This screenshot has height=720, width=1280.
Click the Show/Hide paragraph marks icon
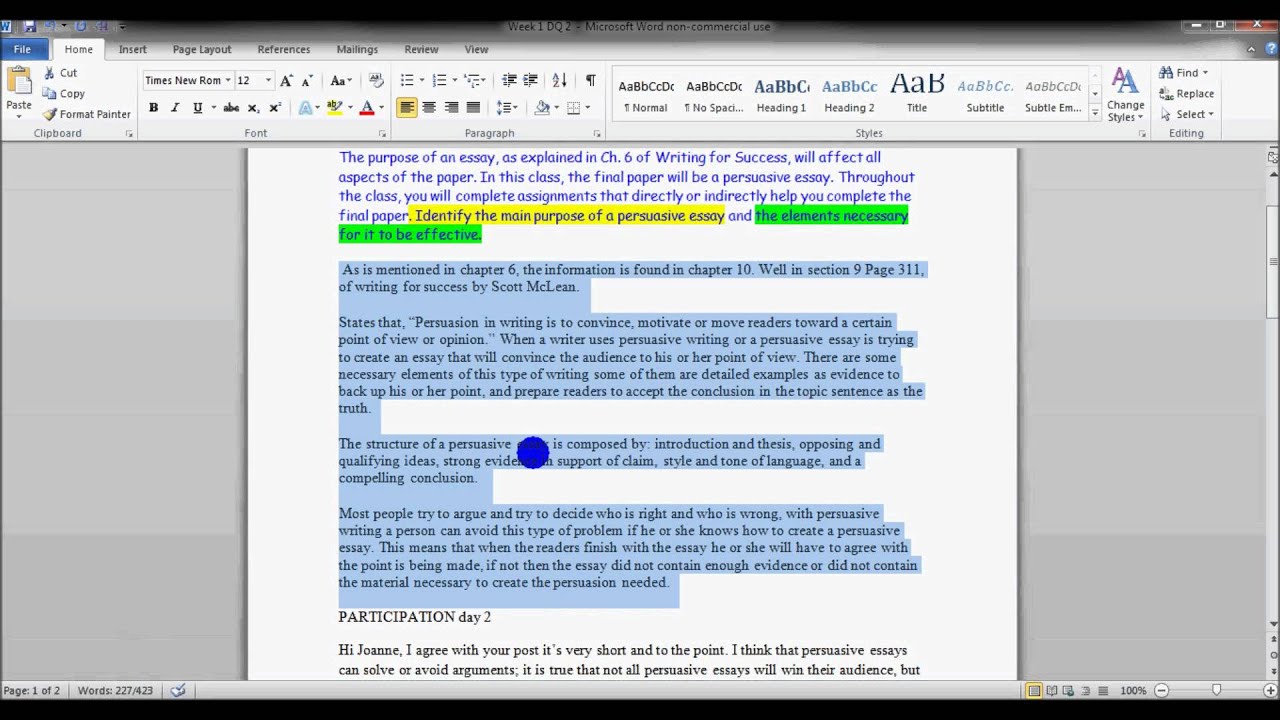pos(590,80)
